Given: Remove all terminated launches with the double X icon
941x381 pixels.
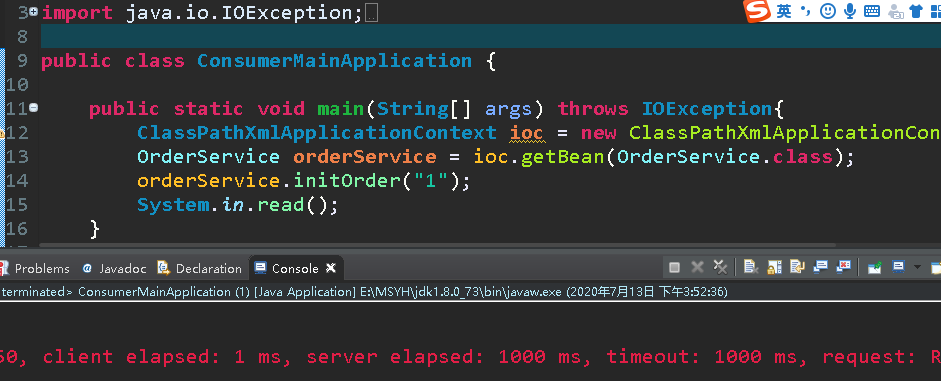Looking at the screenshot, I should click(720, 268).
